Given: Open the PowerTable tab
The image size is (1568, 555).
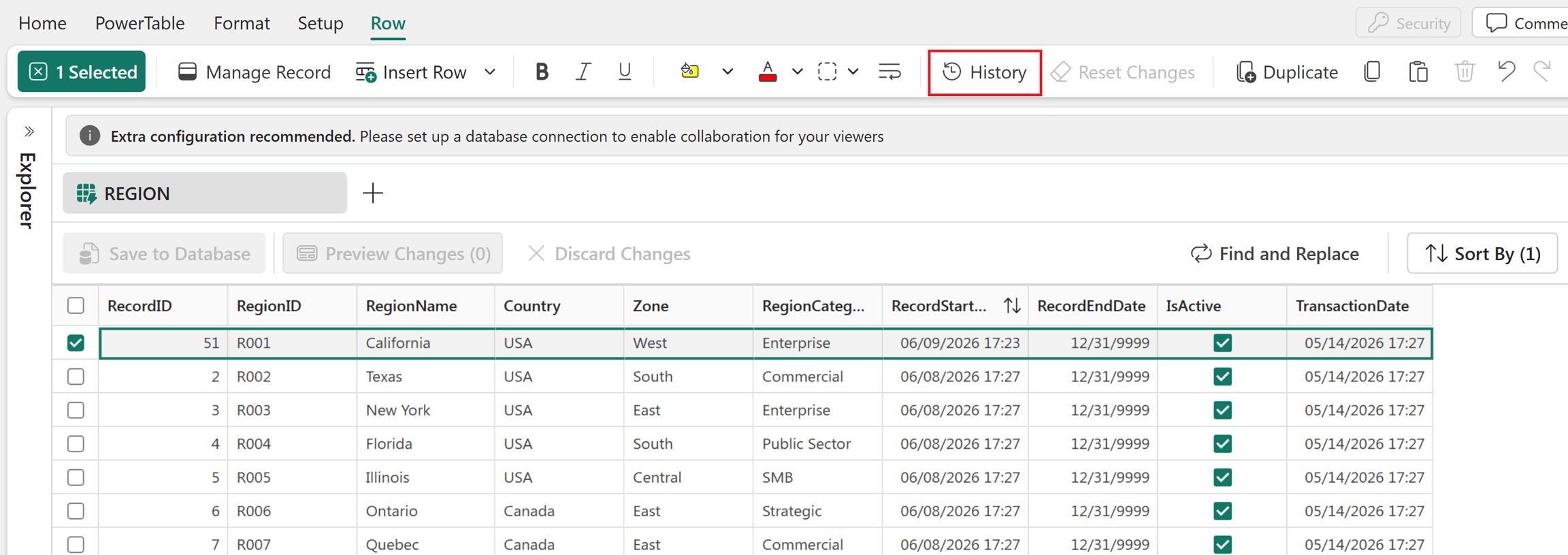Looking at the screenshot, I should pos(140,23).
